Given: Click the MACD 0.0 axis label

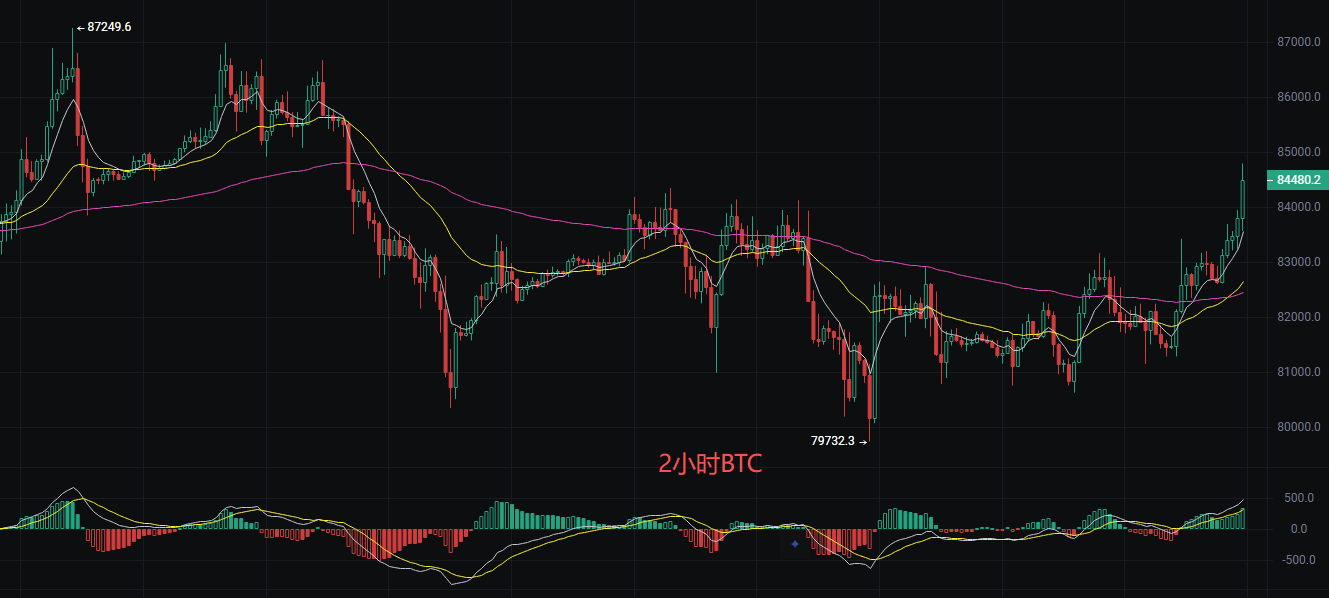Looking at the screenshot, I should click(1299, 529).
